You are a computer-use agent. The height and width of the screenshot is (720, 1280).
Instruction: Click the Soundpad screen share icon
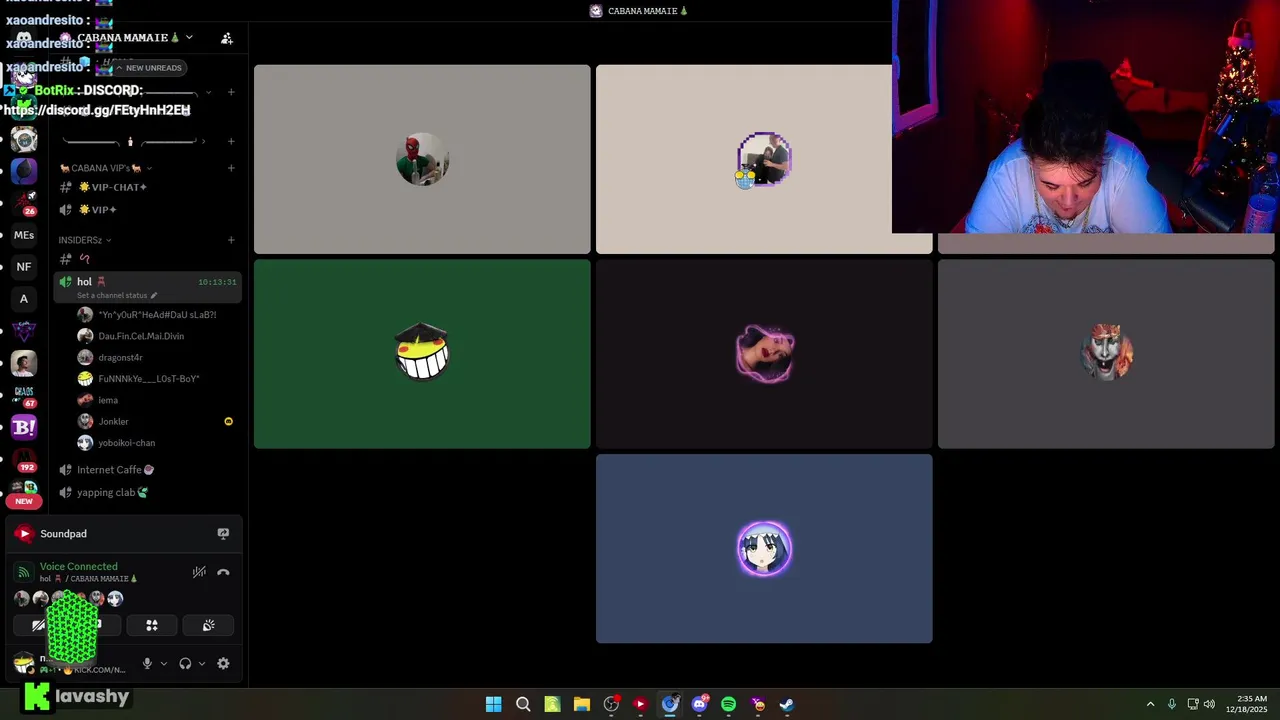(x=223, y=534)
